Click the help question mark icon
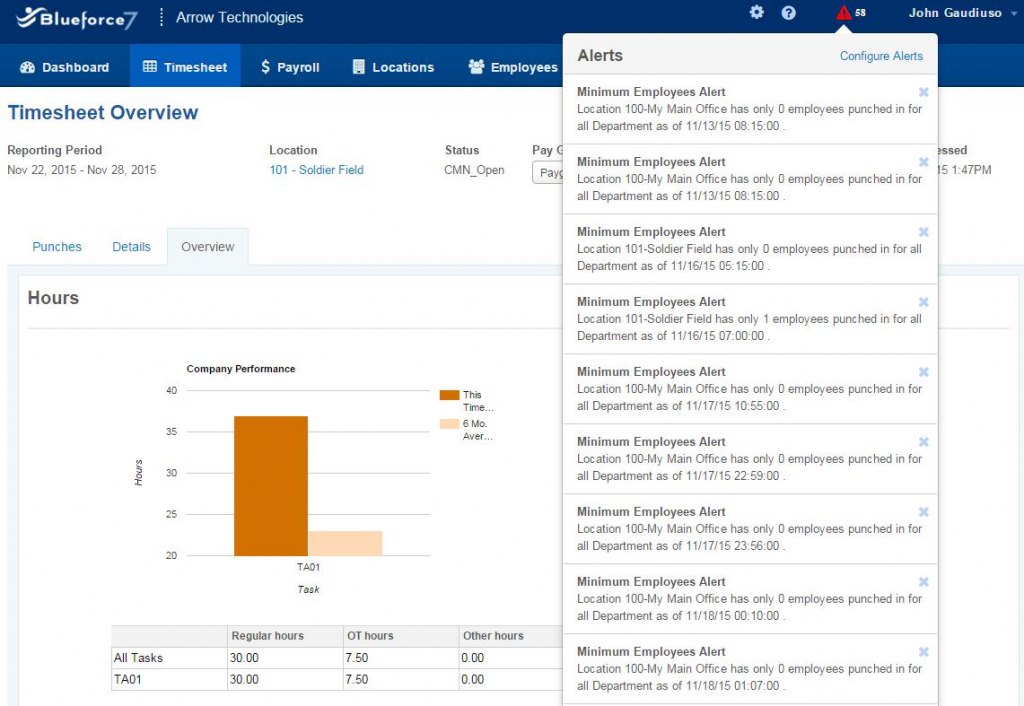 (x=789, y=12)
